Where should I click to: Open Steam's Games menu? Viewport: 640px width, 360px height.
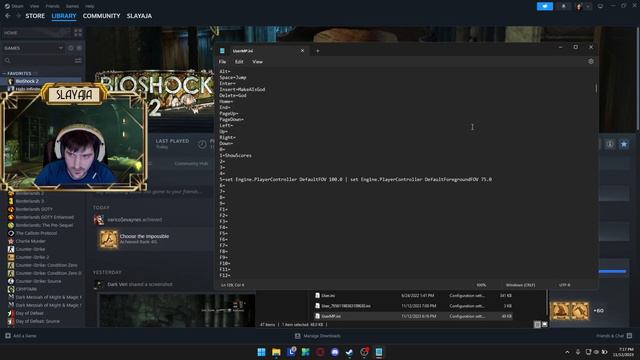click(x=72, y=6)
